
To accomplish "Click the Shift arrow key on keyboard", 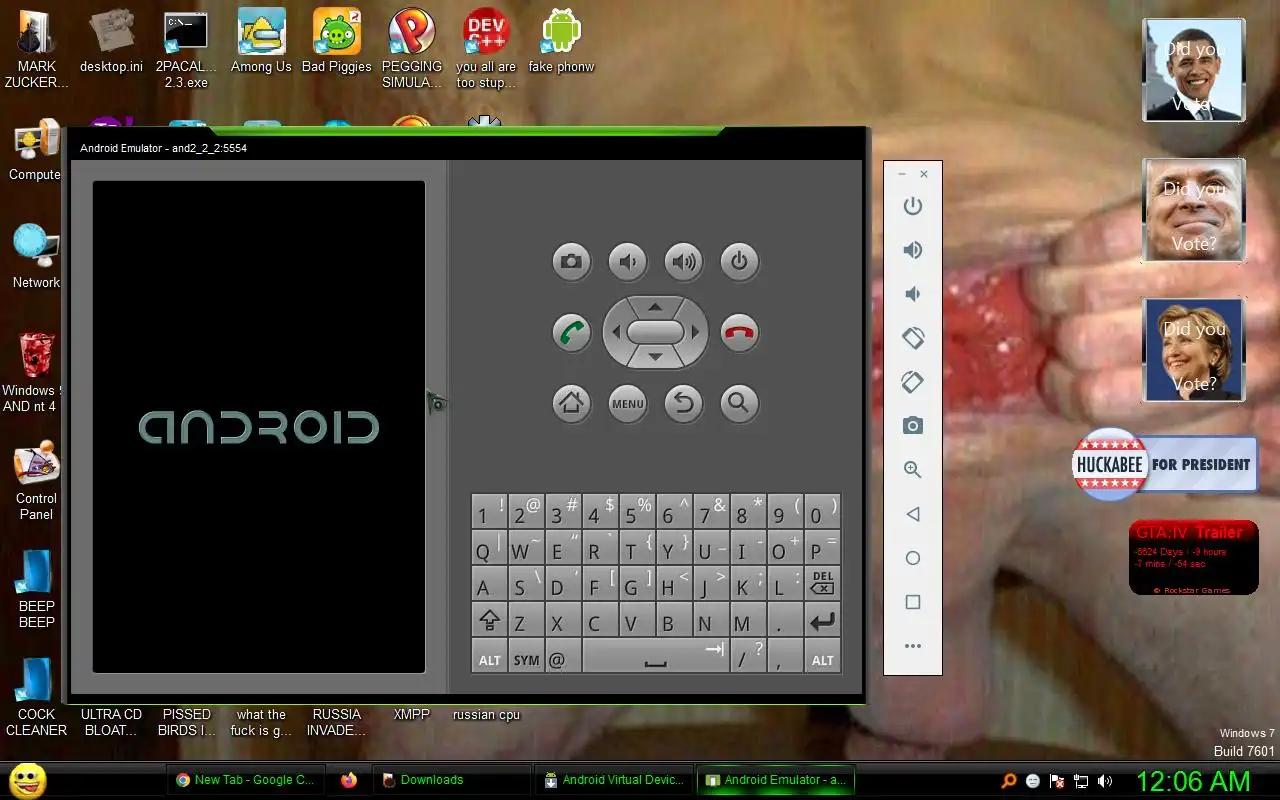I will tap(489, 620).
